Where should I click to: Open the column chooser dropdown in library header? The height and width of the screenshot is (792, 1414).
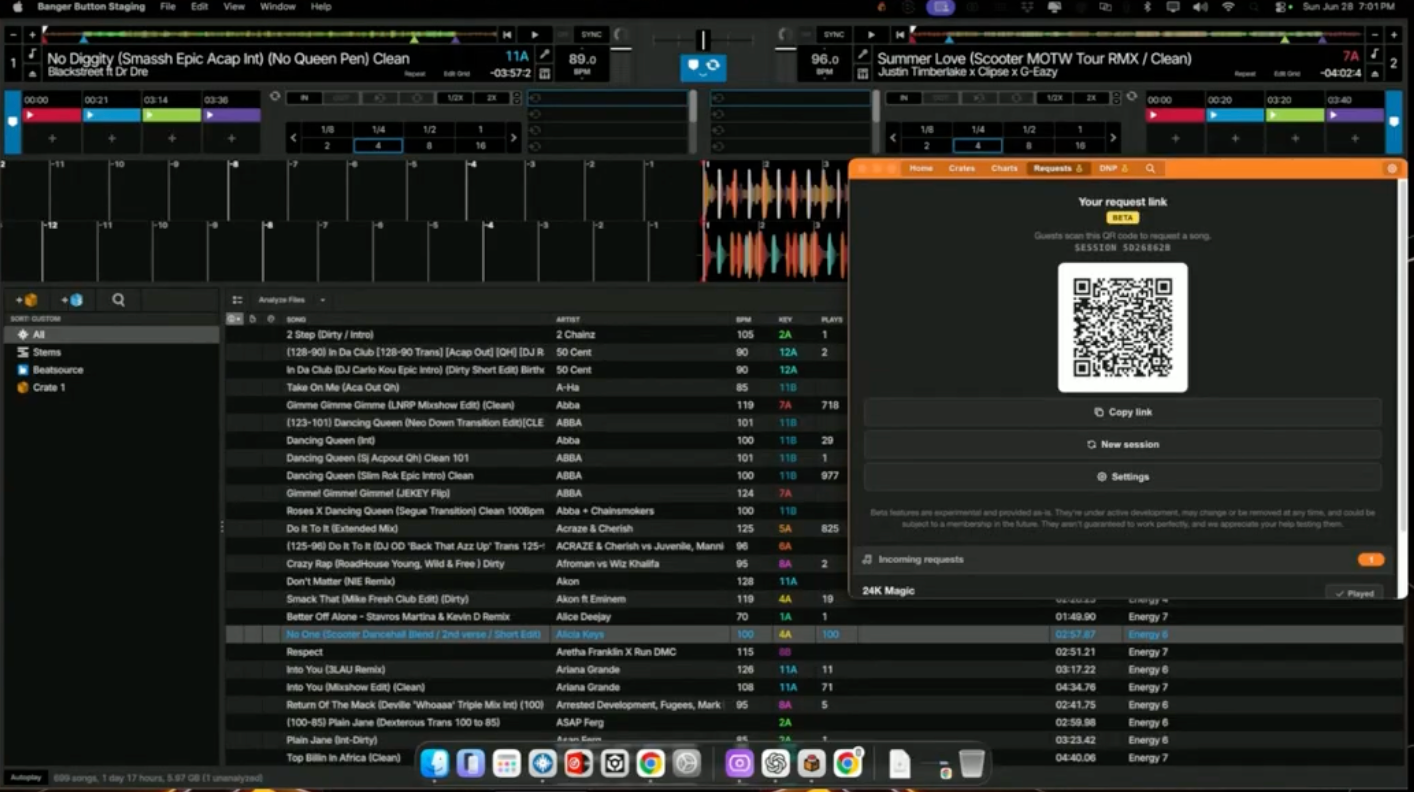click(234, 319)
